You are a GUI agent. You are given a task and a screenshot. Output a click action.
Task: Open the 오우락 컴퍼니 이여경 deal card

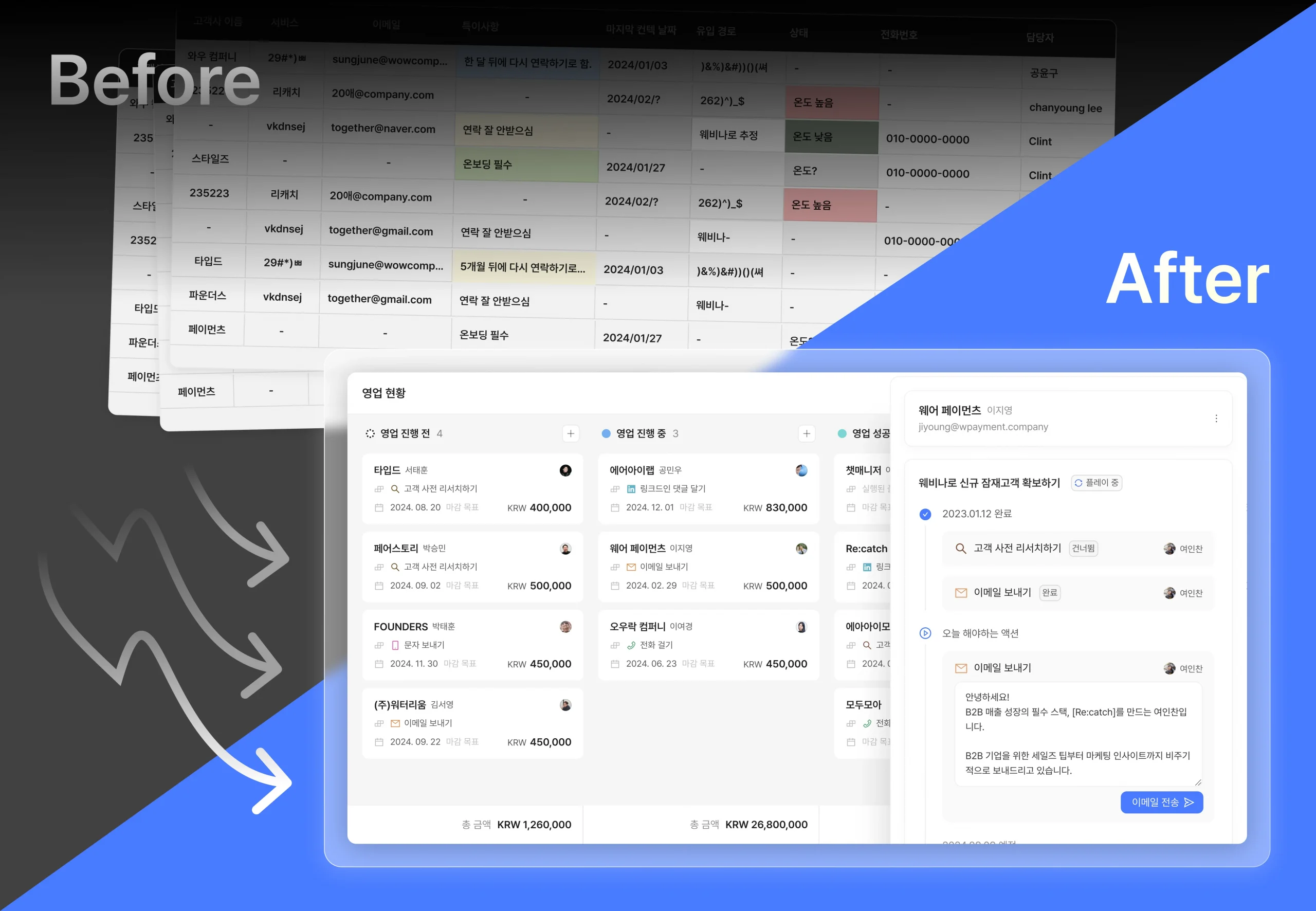(x=708, y=645)
